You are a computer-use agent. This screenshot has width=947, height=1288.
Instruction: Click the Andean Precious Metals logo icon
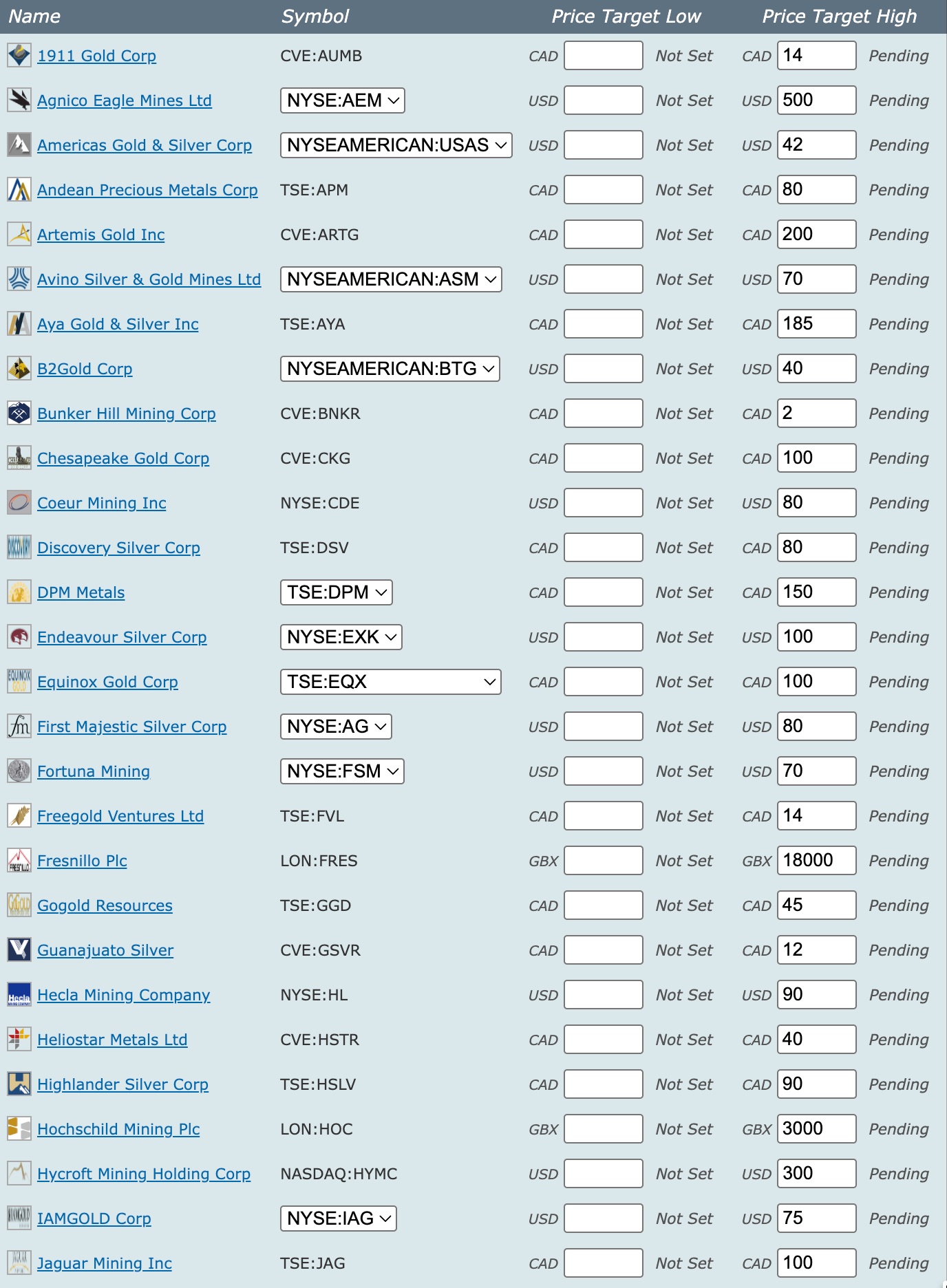[19, 190]
